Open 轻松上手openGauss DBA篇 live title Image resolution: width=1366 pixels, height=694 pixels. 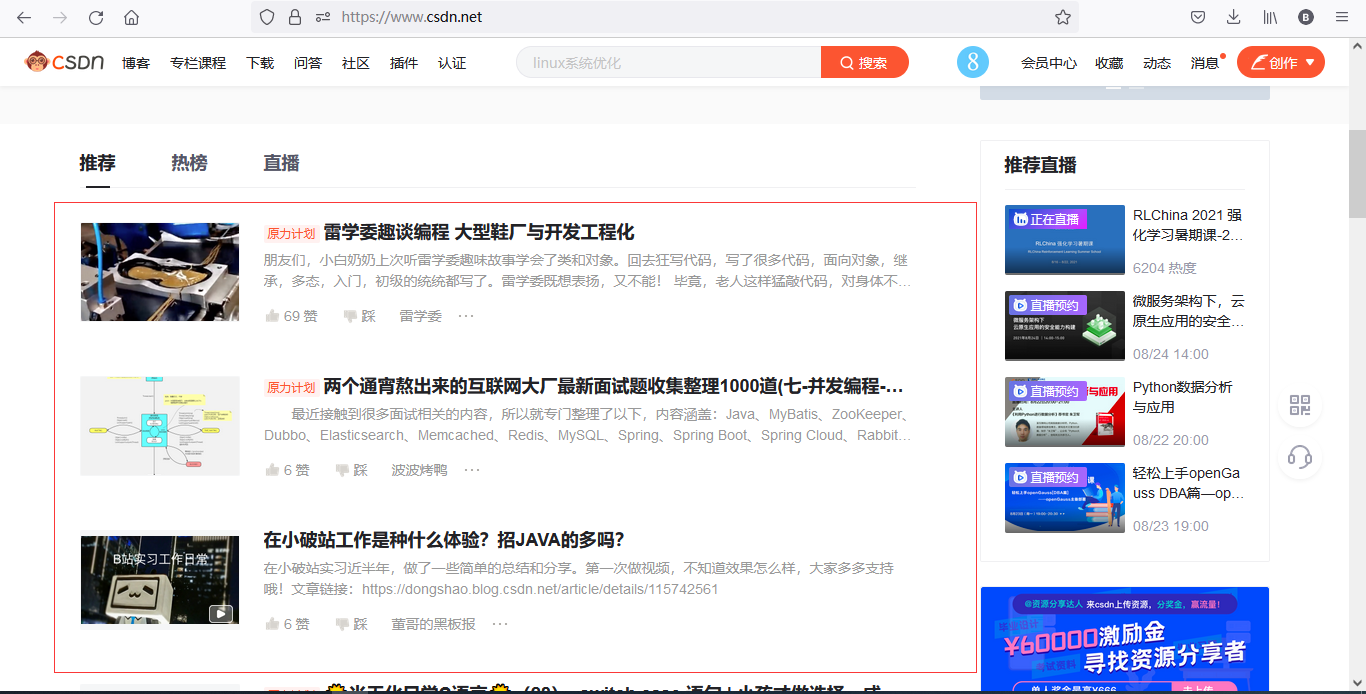click(1189, 483)
